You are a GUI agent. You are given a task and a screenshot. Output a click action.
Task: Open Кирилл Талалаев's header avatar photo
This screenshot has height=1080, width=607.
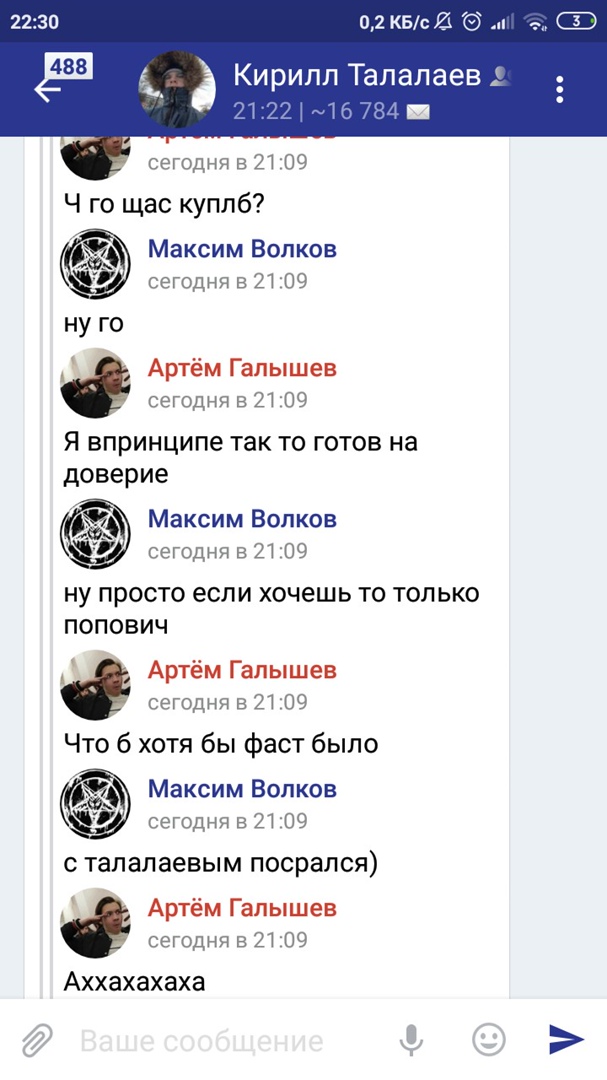tap(176, 90)
